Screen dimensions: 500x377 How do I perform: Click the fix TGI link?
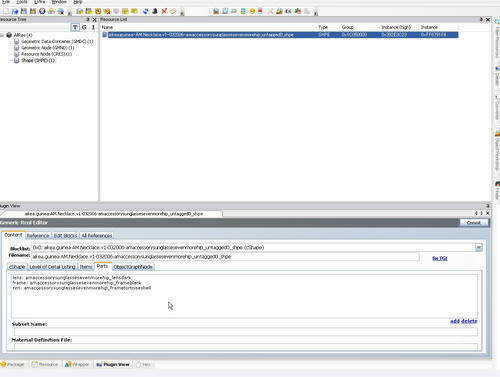[440, 258]
